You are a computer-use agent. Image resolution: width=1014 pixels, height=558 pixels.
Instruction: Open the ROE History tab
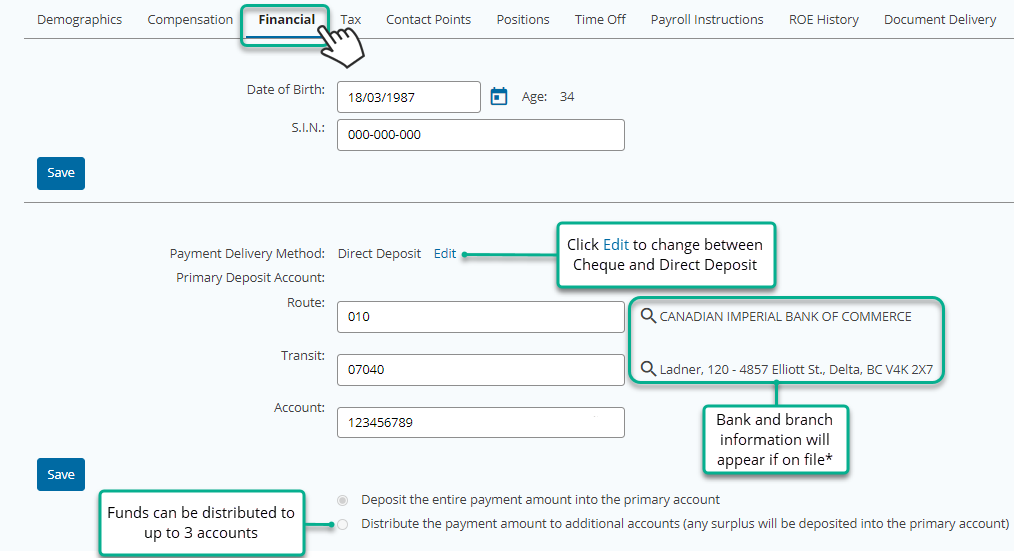pos(823,19)
